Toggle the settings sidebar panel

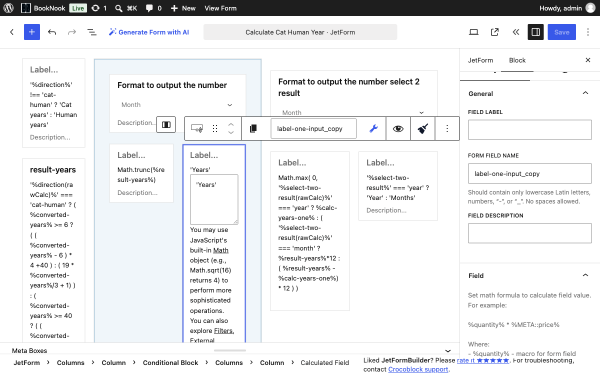(x=536, y=32)
